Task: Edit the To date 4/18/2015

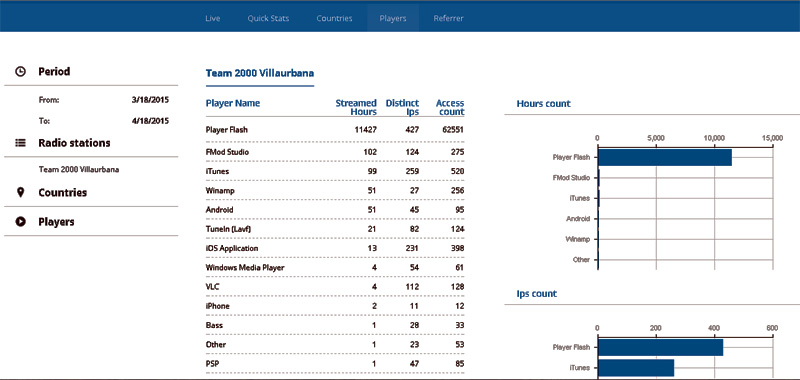Action: (x=150, y=121)
